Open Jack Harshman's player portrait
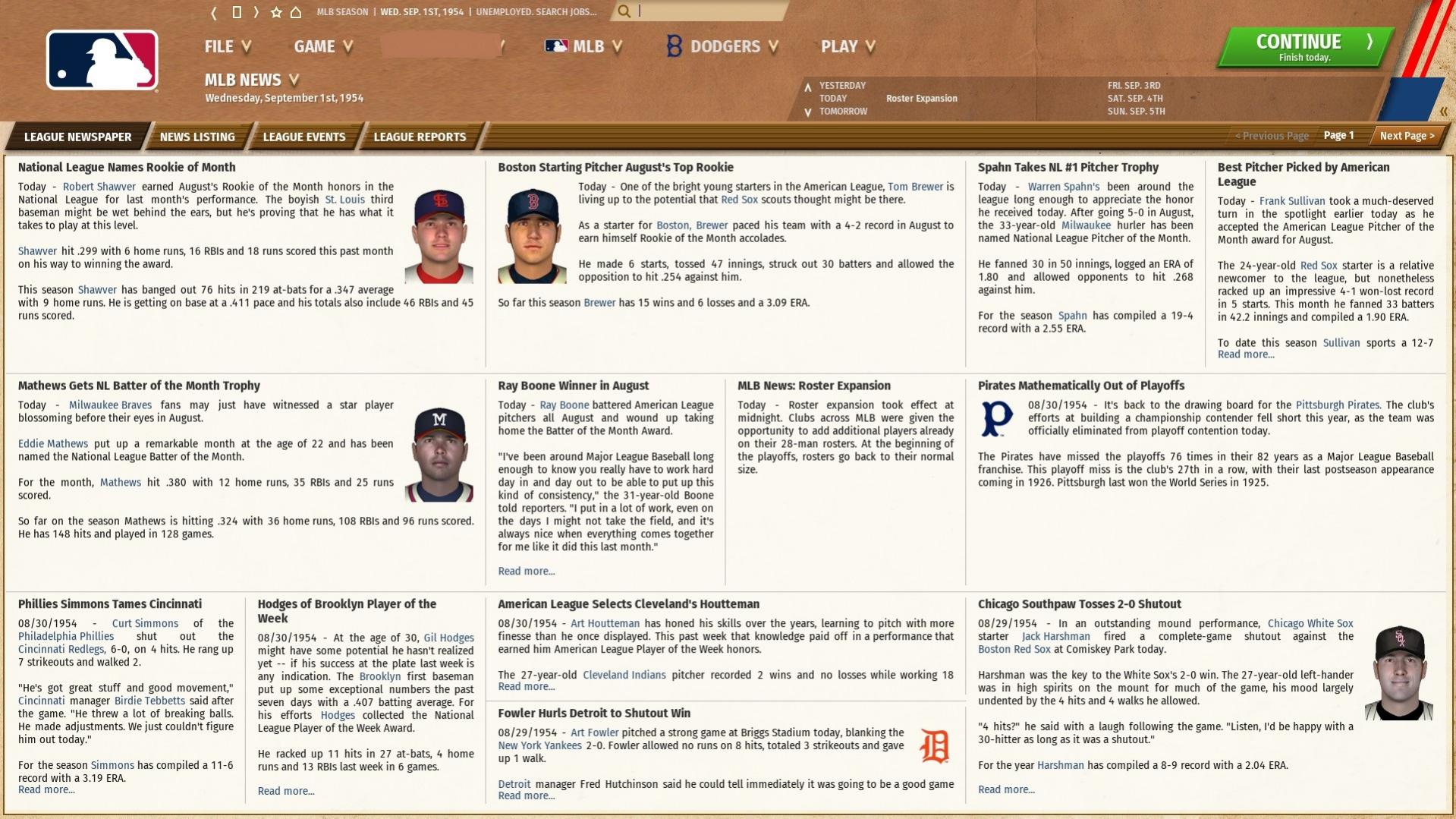The height and width of the screenshot is (819, 1456). click(1399, 673)
